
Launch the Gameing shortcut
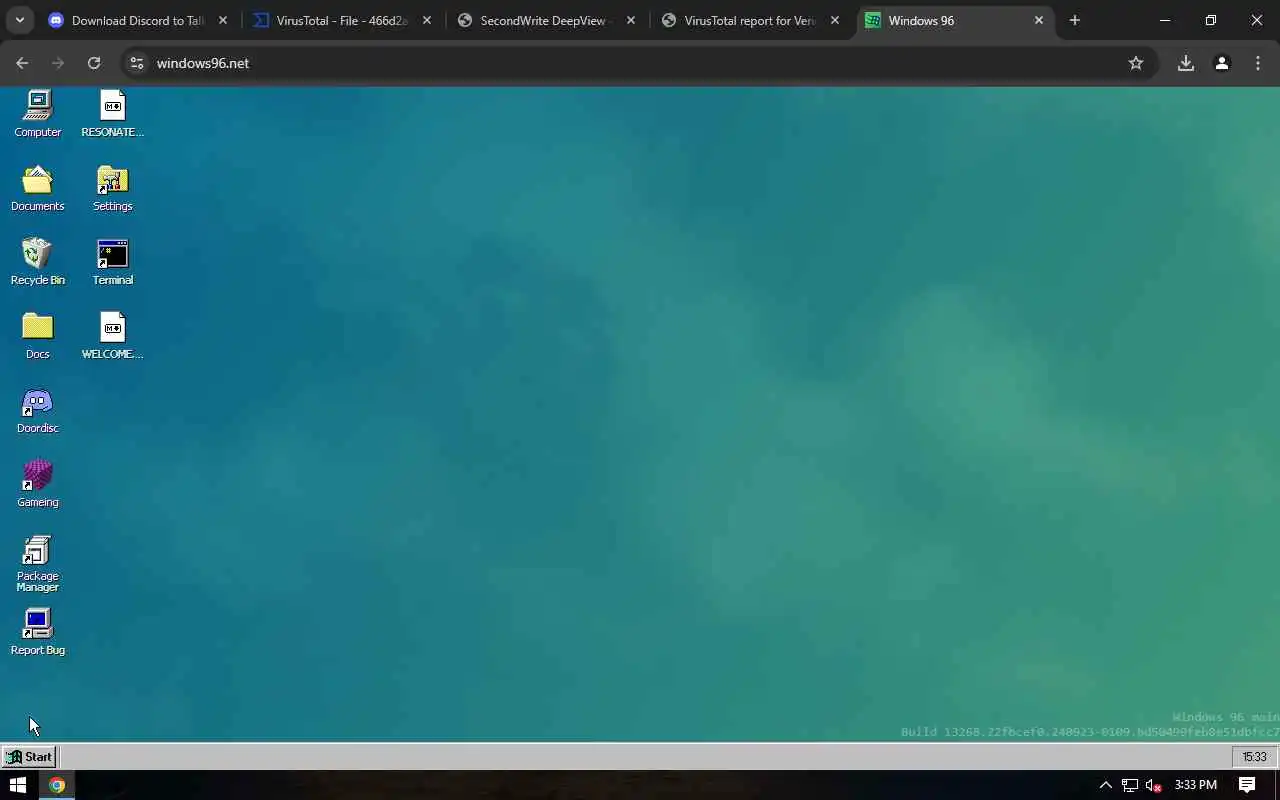(38, 484)
